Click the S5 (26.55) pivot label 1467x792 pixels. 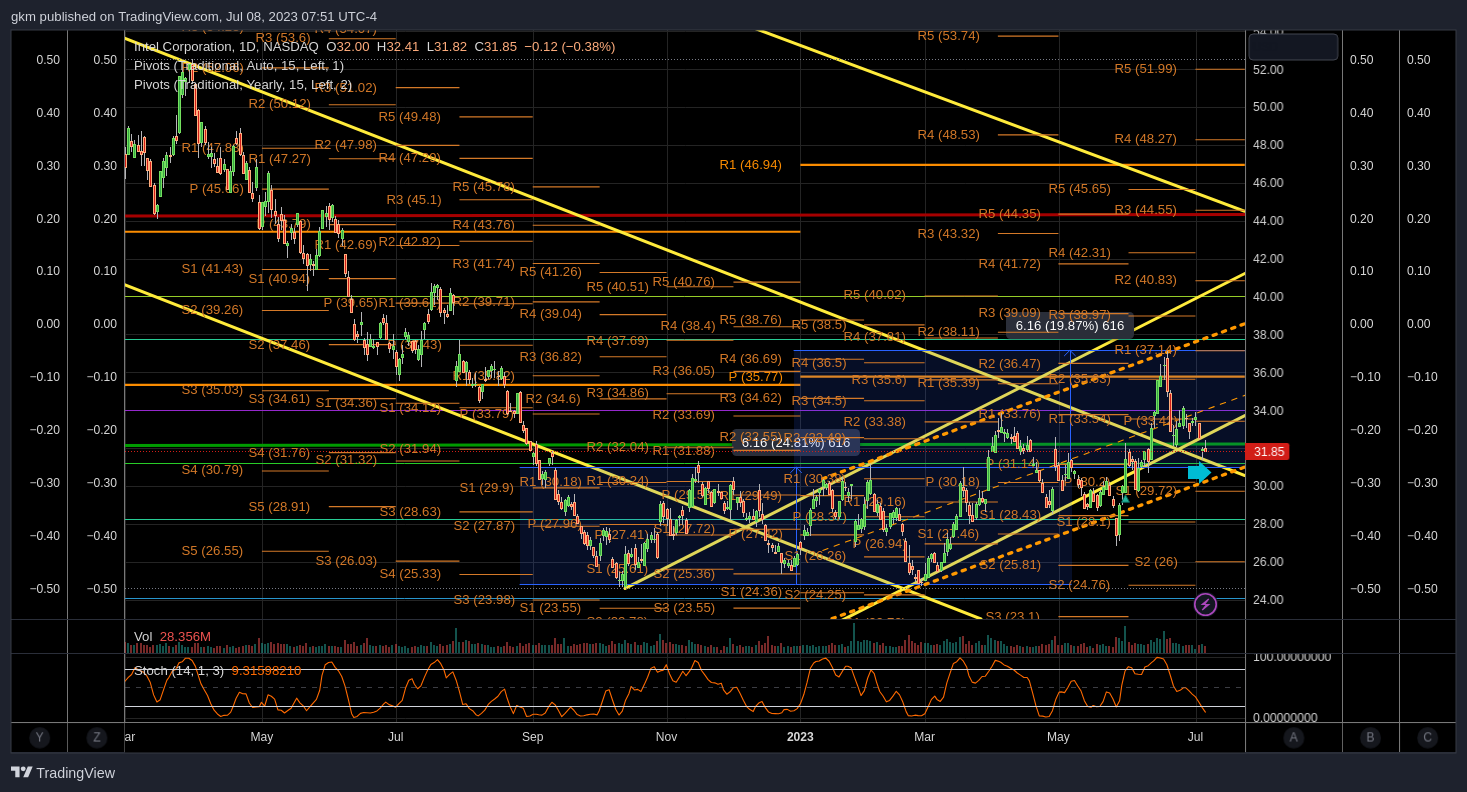coord(212,551)
